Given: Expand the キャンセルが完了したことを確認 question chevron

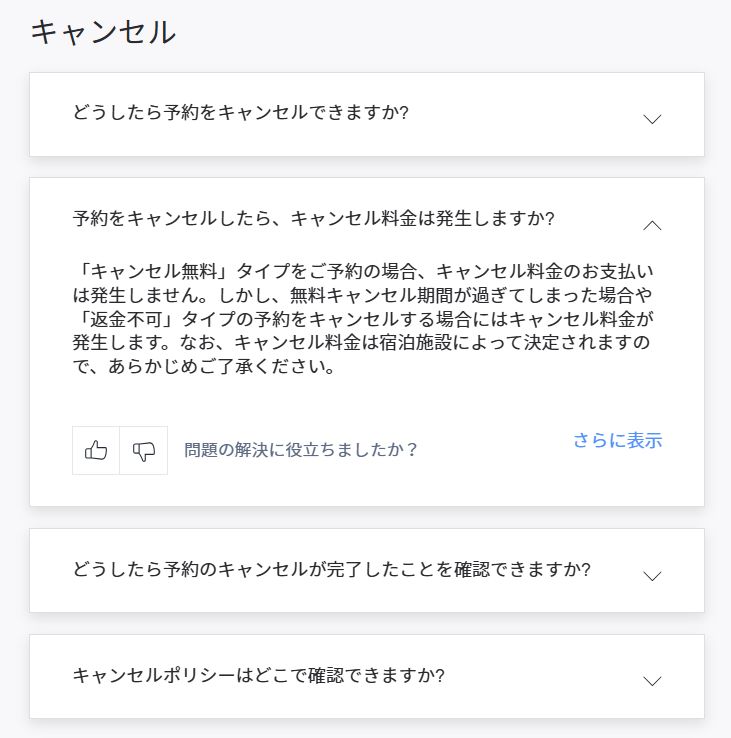Looking at the screenshot, I should pos(652,576).
